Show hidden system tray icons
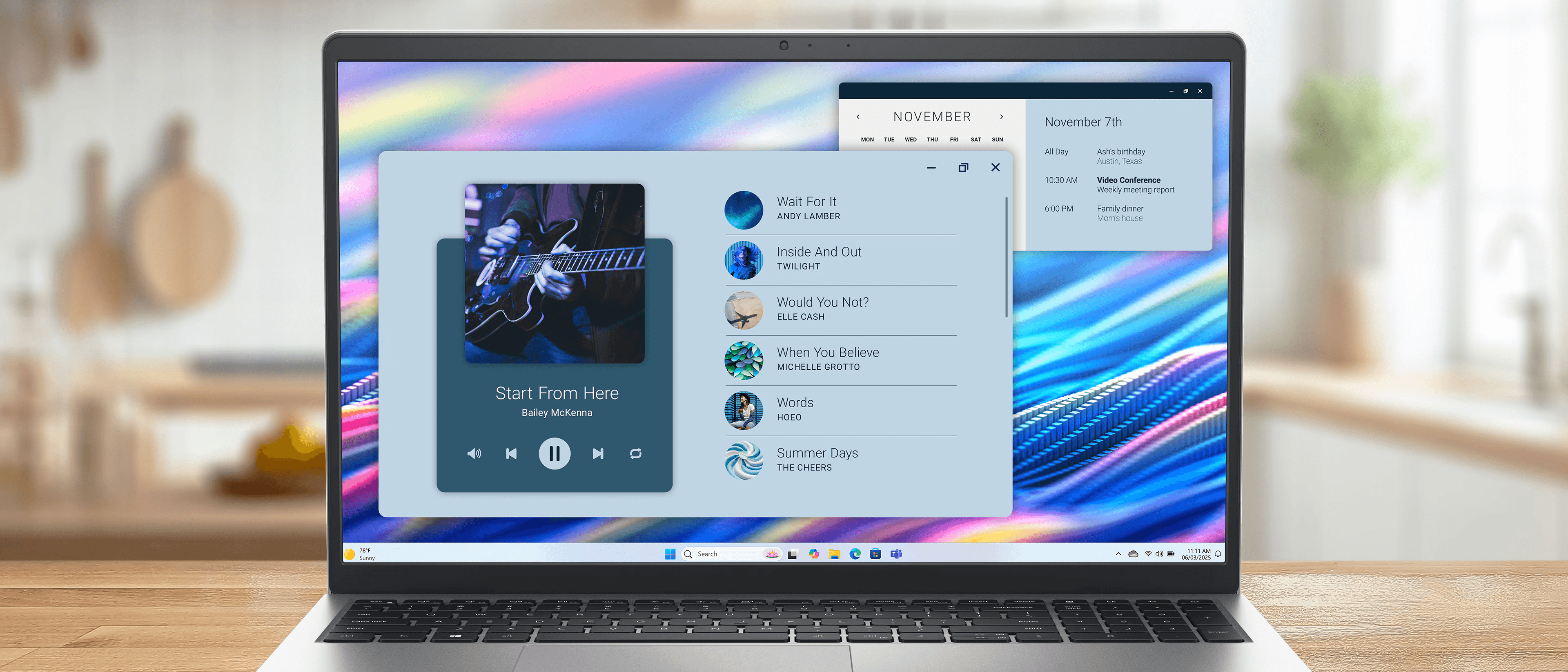Viewport: 1568px width, 672px height. tap(1118, 554)
